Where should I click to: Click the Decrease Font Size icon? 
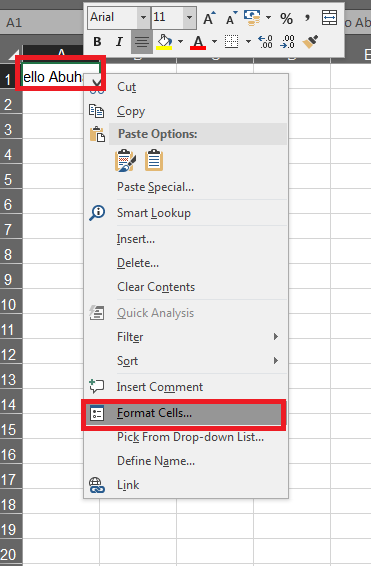[x=231, y=18]
